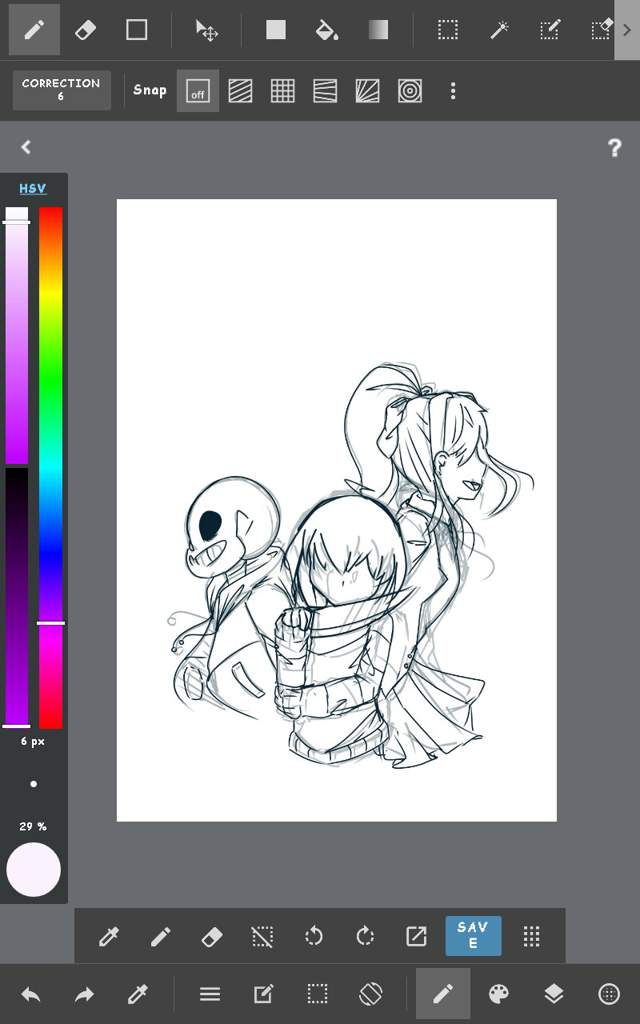Select Eraser in shortcut bar
This screenshot has width=640, height=1024.
pos(211,936)
